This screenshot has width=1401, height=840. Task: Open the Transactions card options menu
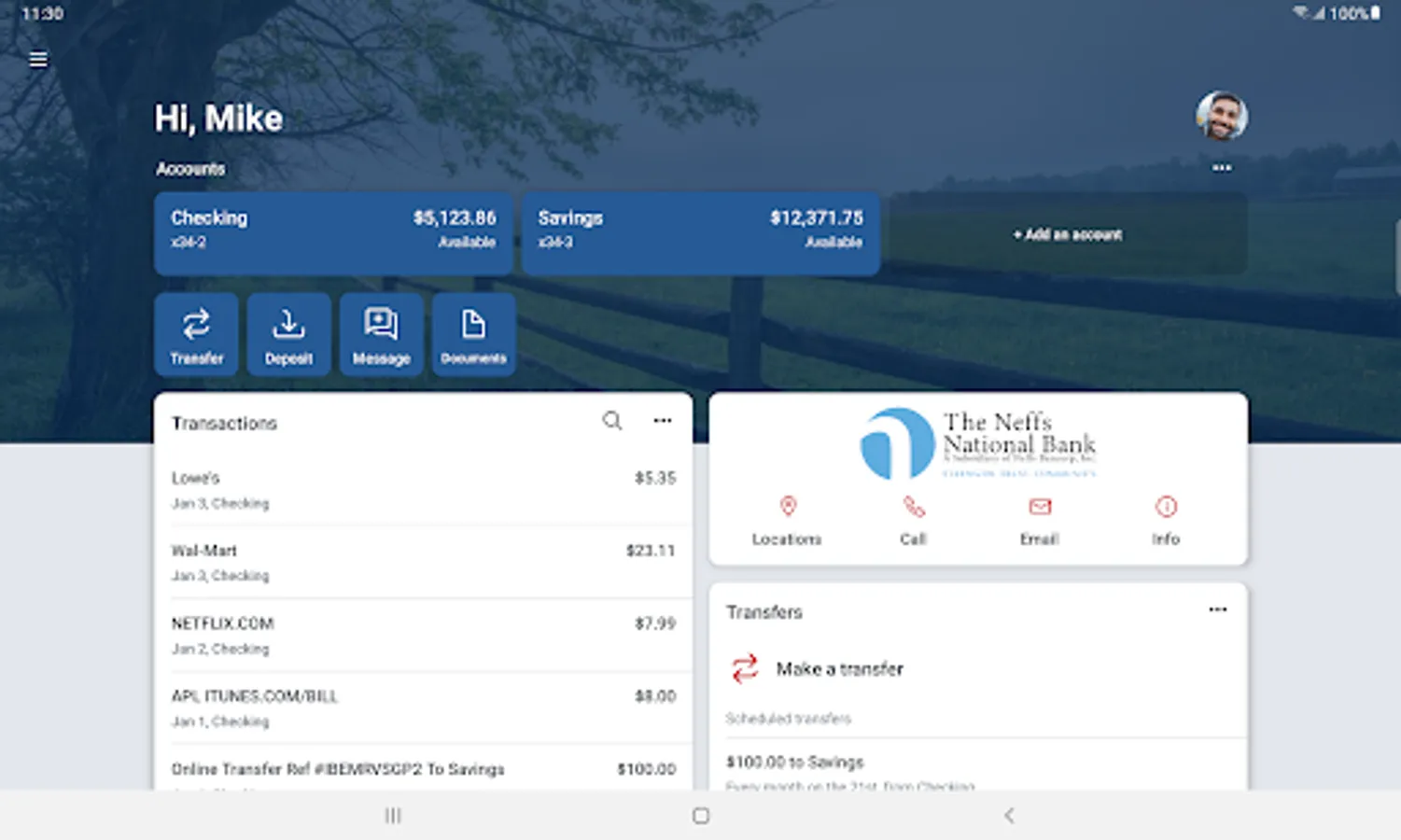click(x=663, y=421)
